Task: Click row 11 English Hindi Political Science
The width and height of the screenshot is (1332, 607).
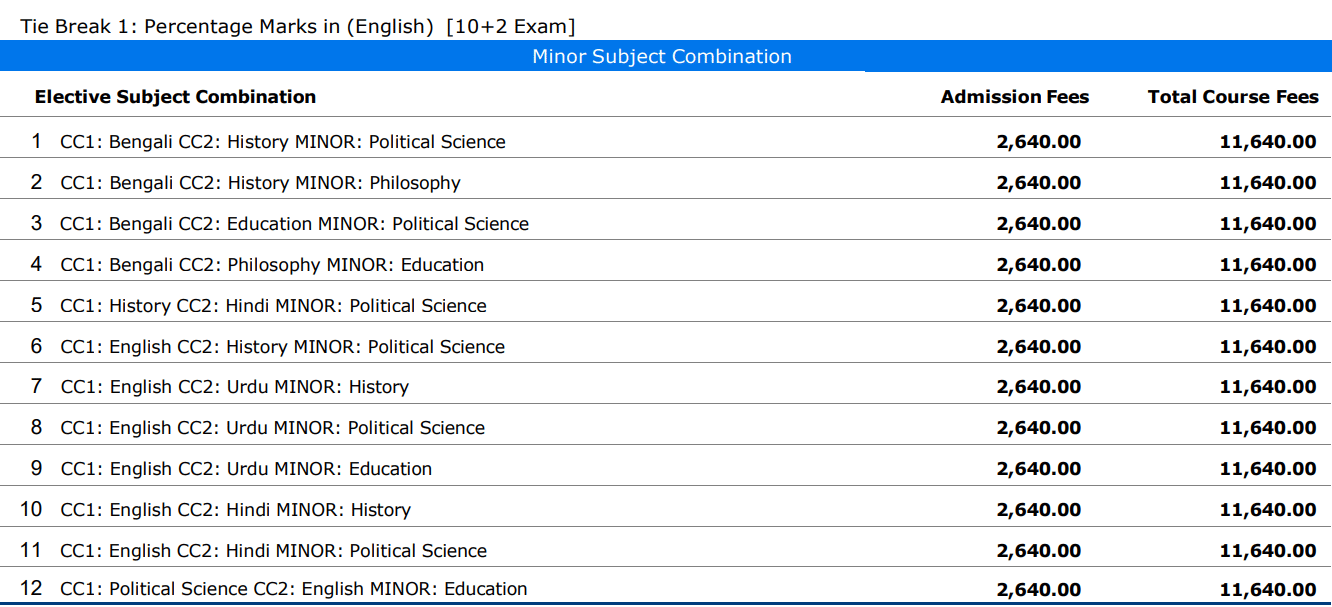Action: pos(273,551)
